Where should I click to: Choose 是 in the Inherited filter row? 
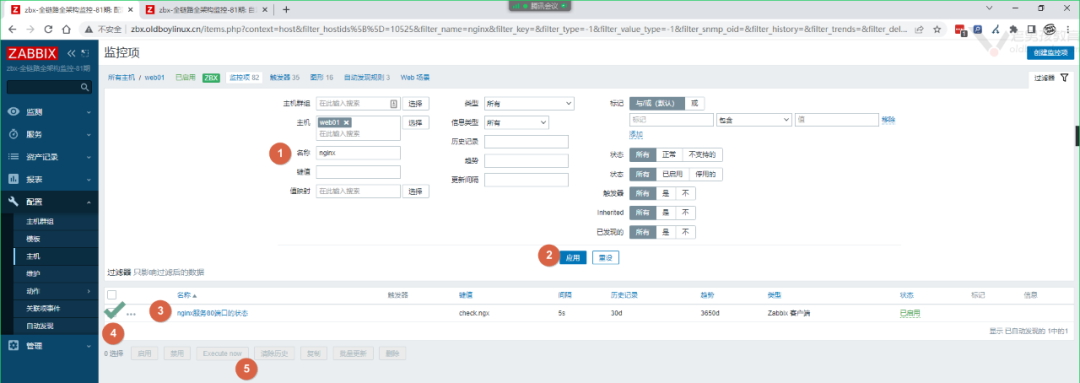coord(665,213)
